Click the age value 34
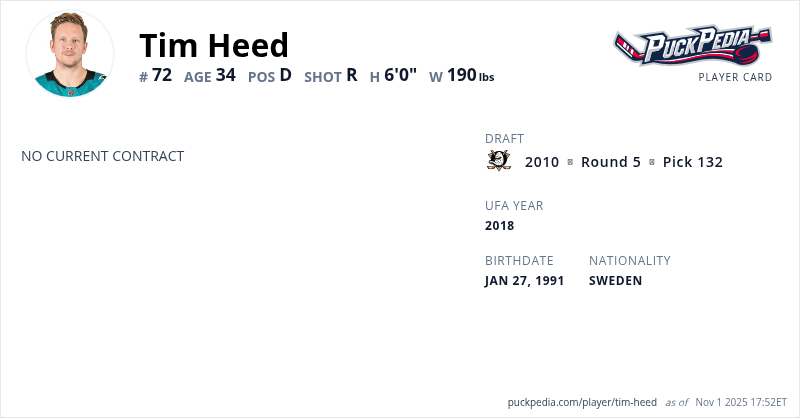The width and height of the screenshot is (800, 418). 225,75
